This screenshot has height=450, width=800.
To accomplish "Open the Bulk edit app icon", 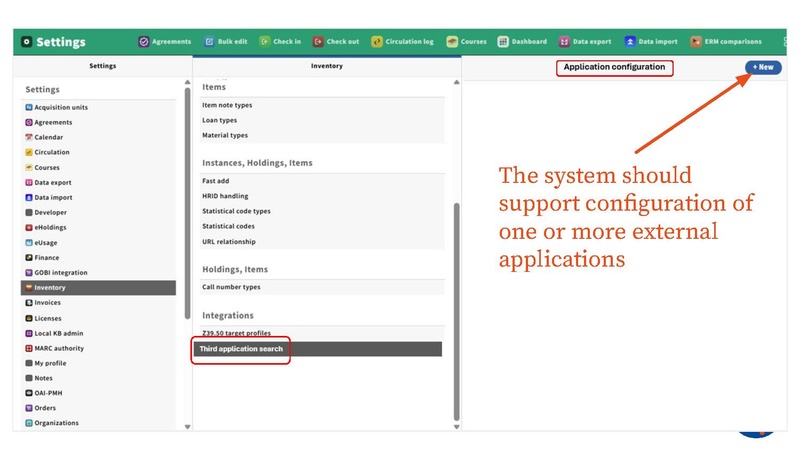I will coord(210,42).
